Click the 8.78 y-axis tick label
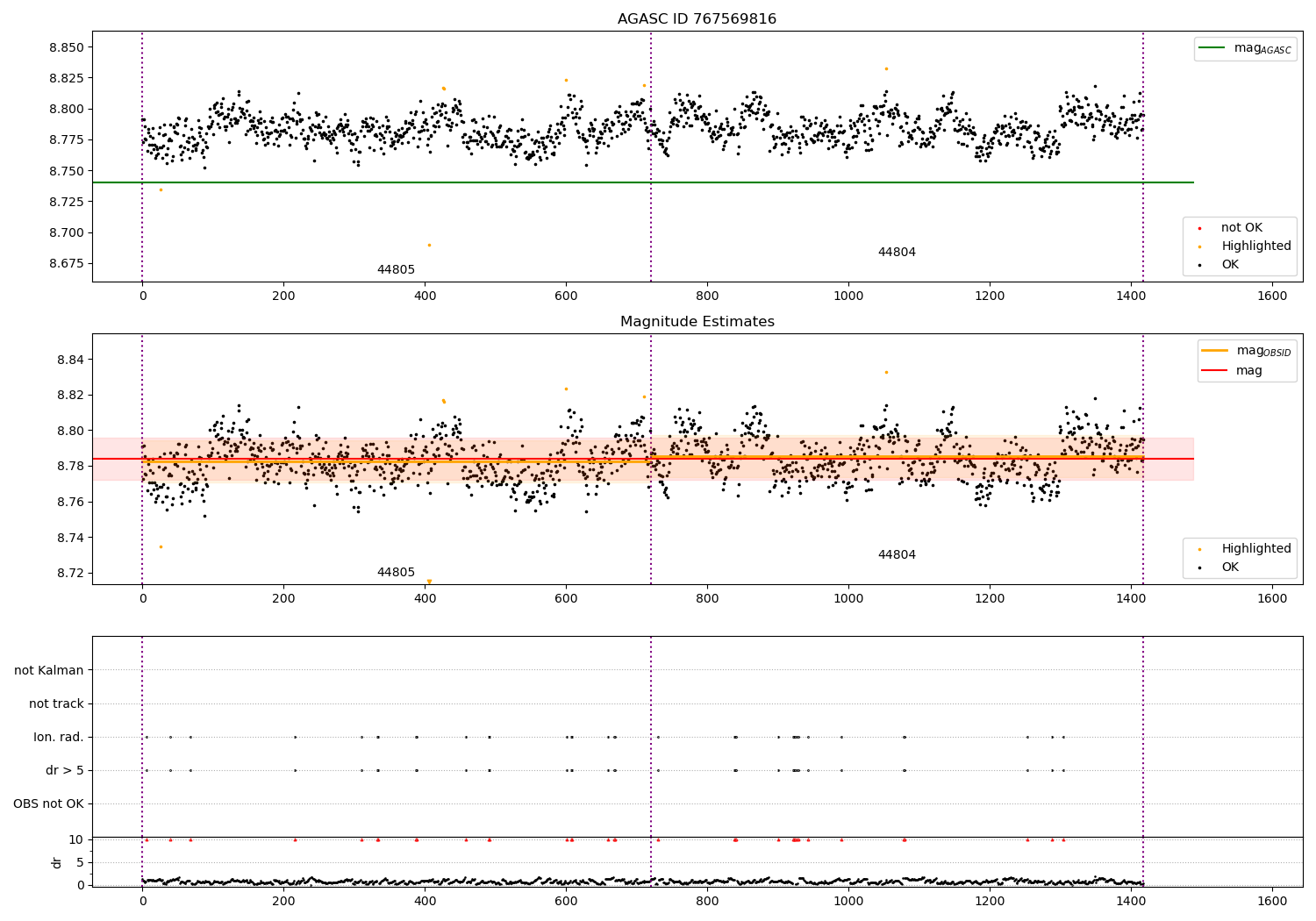 tap(71, 467)
